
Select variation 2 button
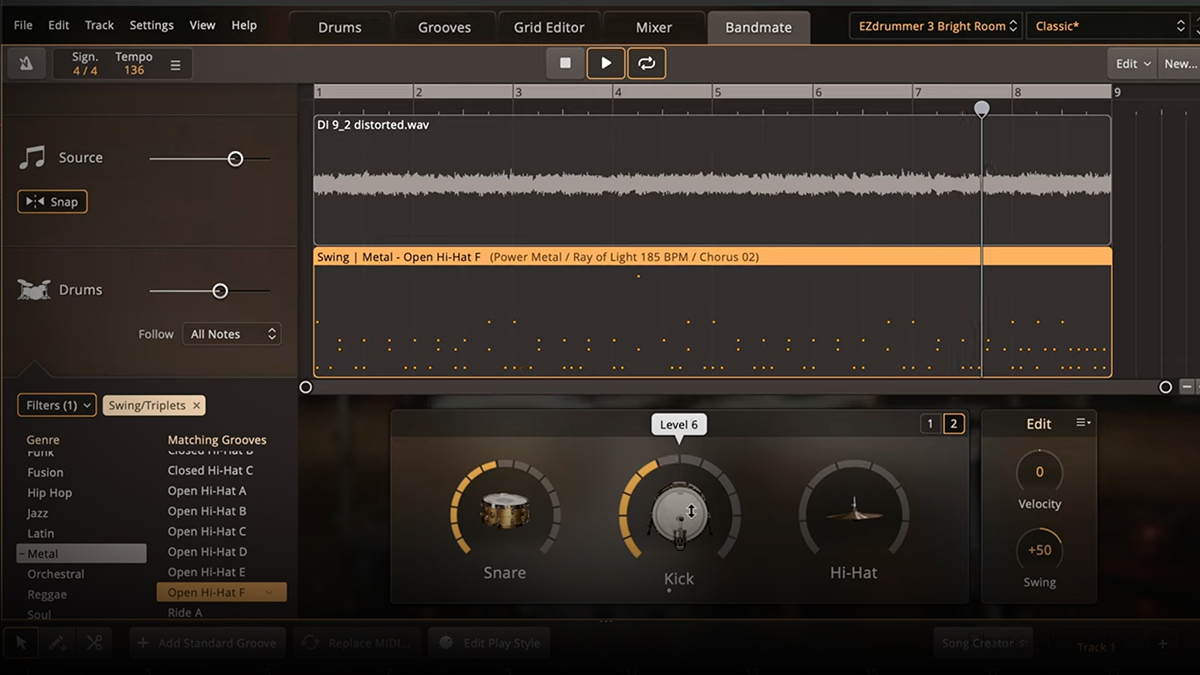[x=953, y=424]
